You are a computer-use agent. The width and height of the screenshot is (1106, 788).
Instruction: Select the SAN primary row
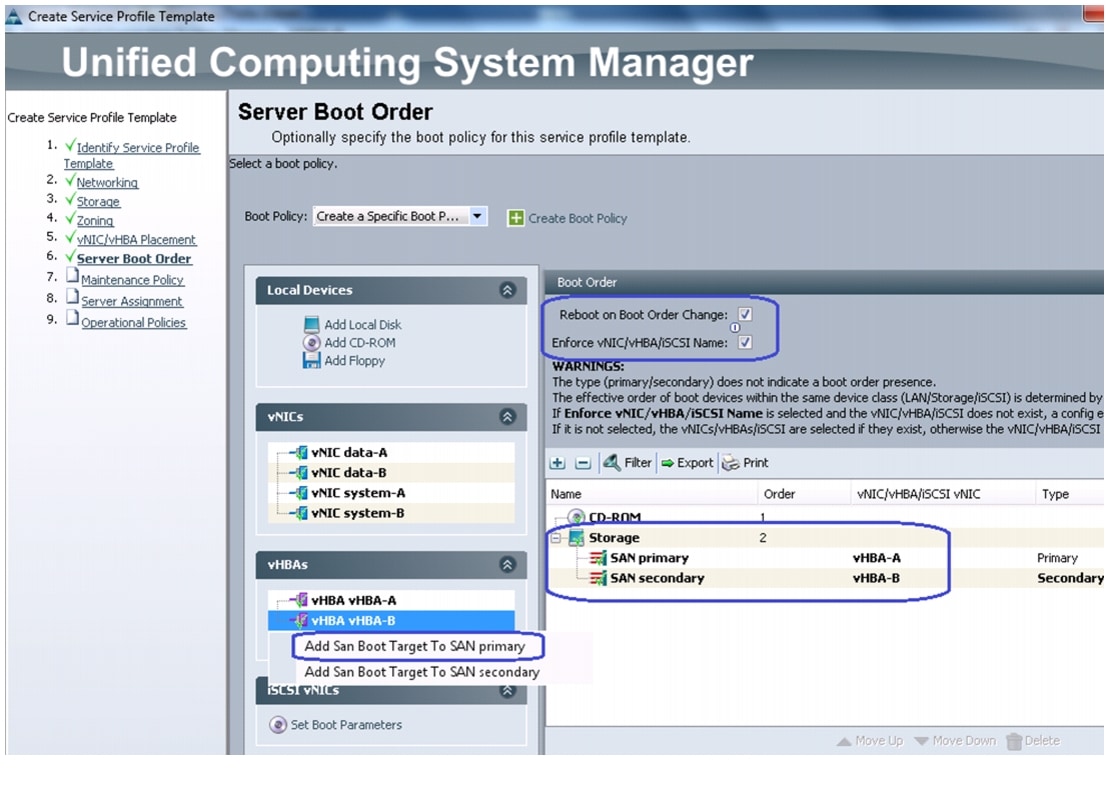click(825, 558)
